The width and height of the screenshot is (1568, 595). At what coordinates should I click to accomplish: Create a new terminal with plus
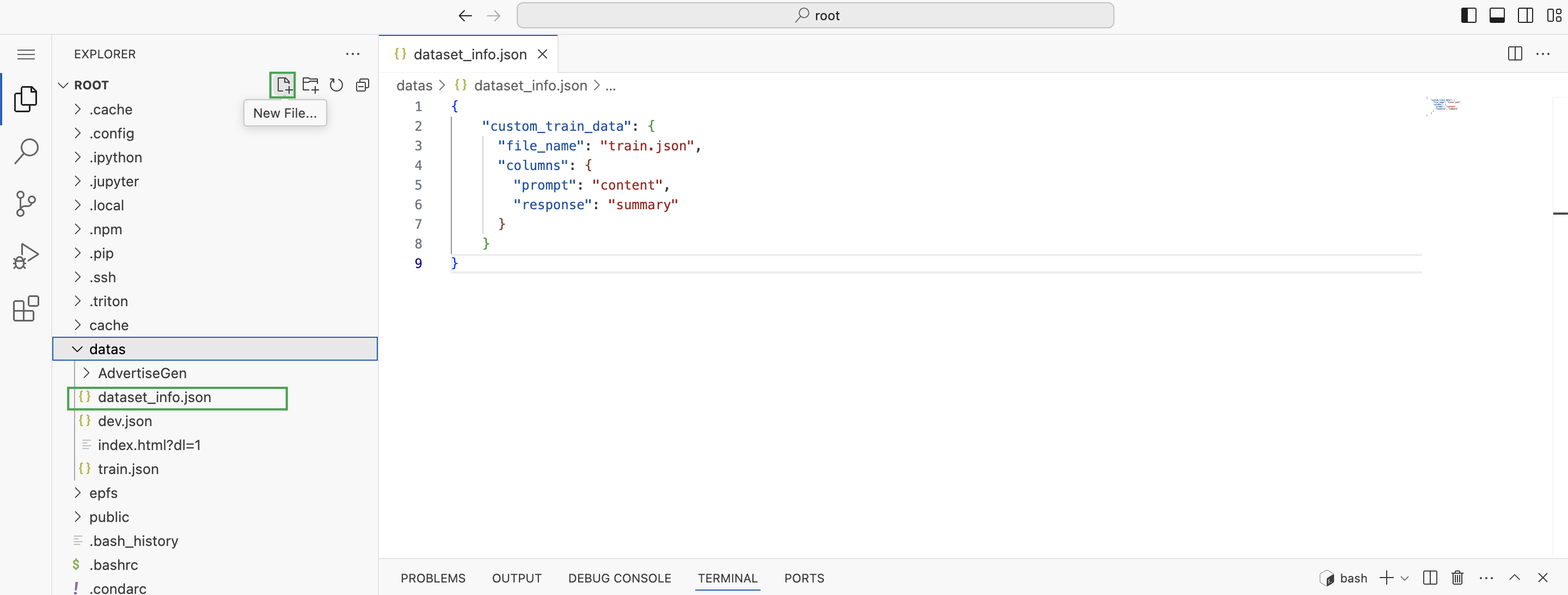1386,578
